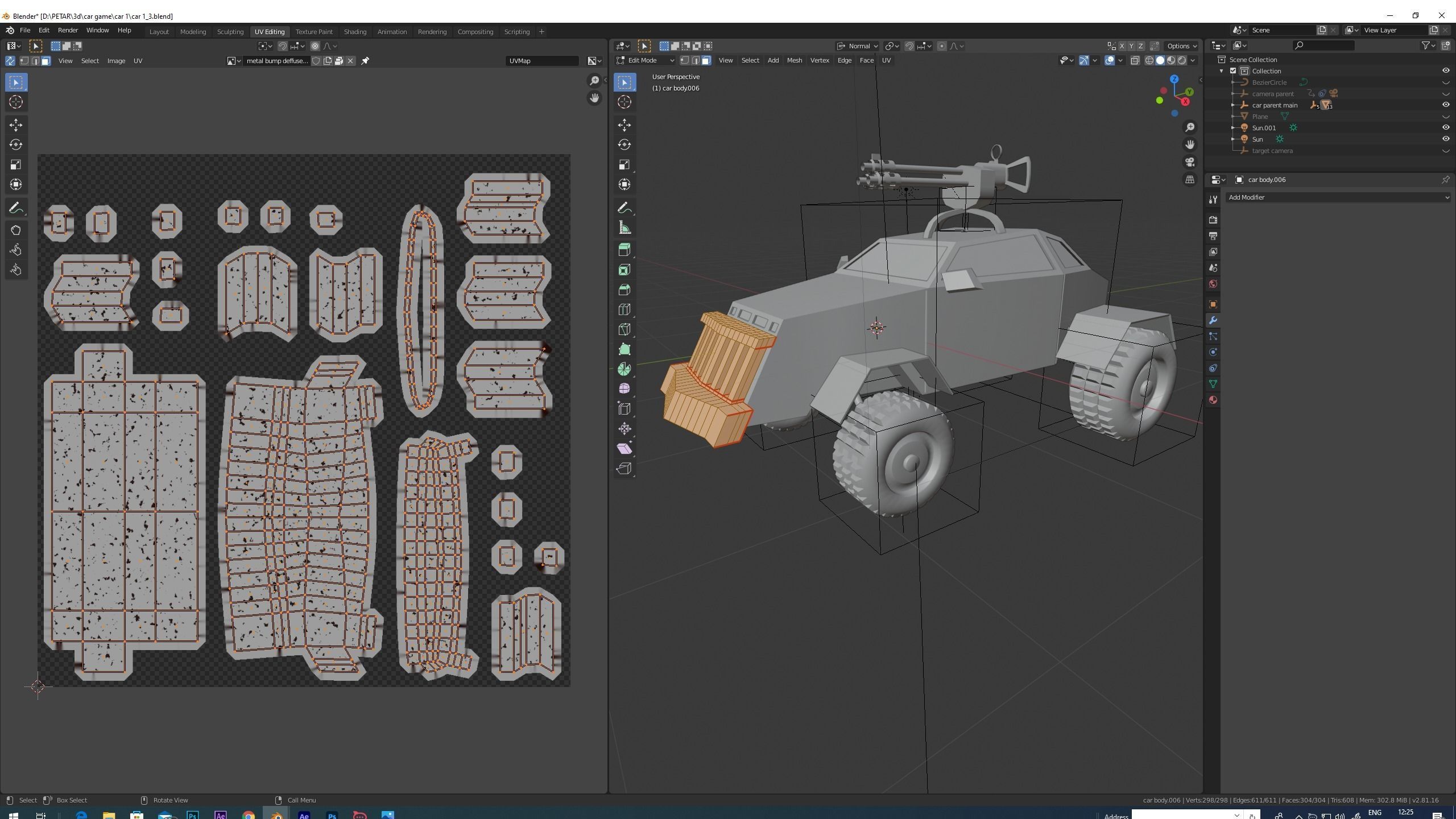
Task: Activate the Shear tool
Action: point(624,449)
